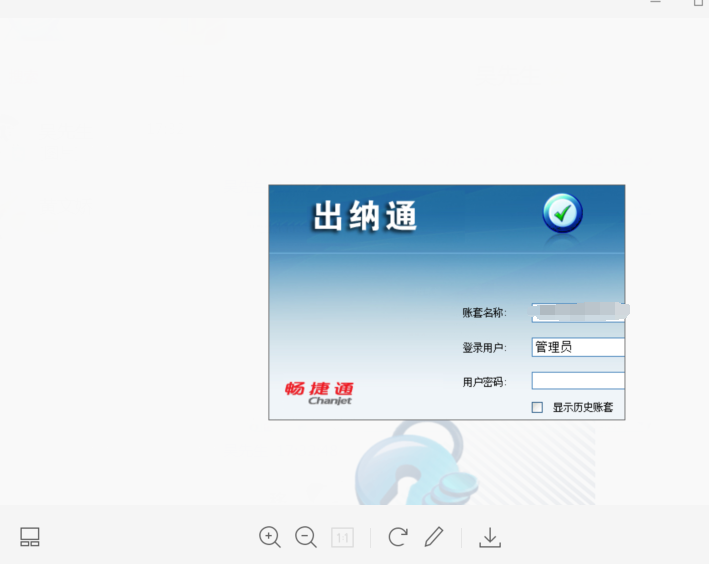Click the 用户密码 label

point(484,382)
